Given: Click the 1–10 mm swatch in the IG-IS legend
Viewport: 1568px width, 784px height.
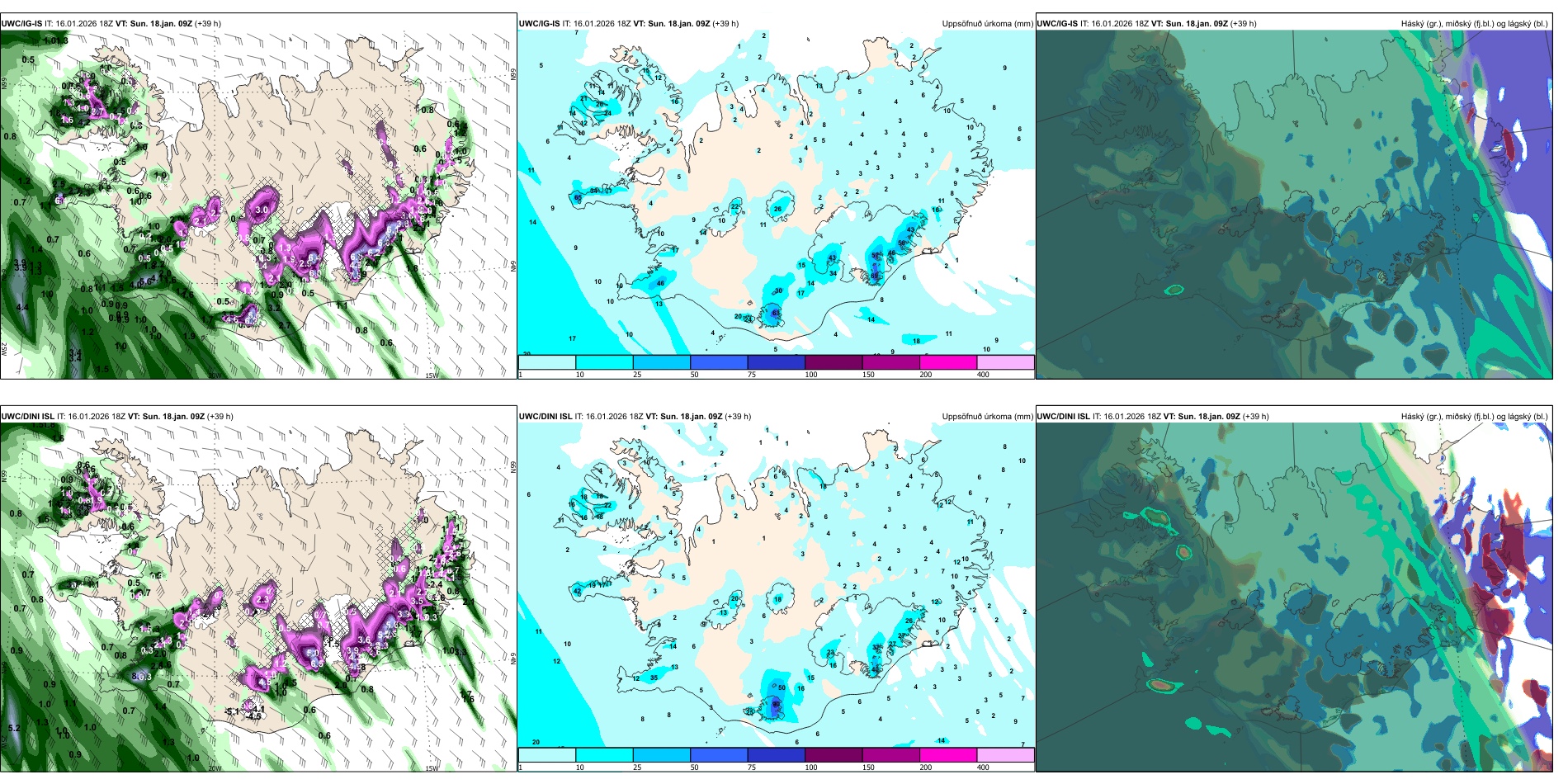Looking at the screenshot, I should point(547,362).
